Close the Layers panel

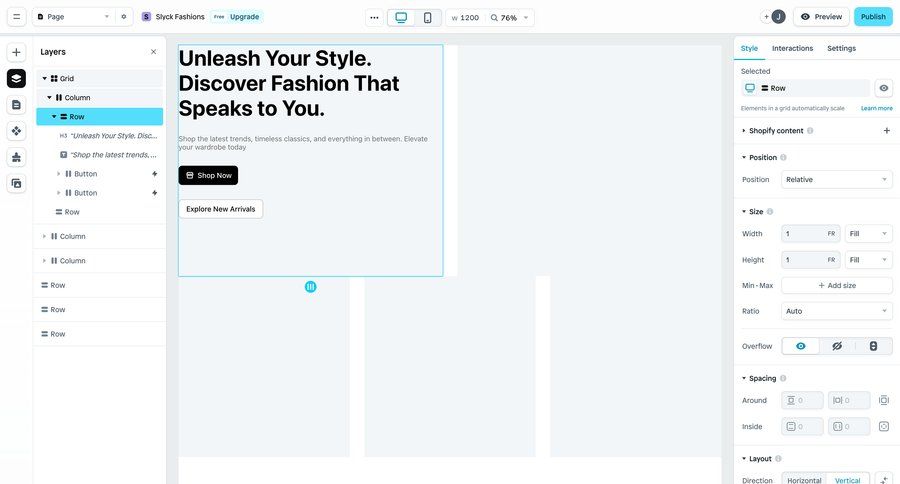click(x=153, y=52)
